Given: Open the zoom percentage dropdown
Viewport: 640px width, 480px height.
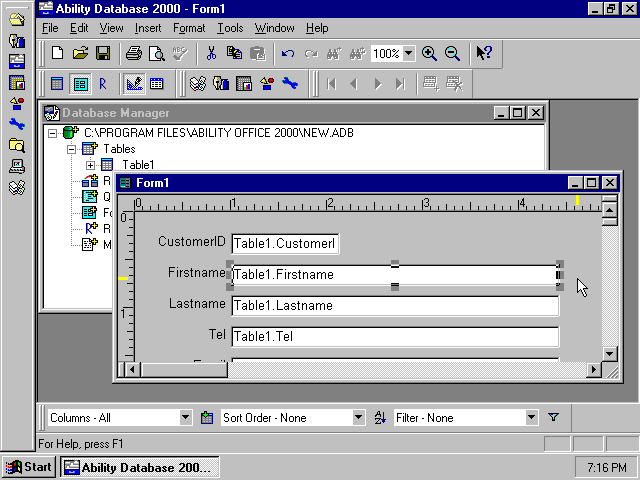Looking at the screenshot, I should pos(409,53).
